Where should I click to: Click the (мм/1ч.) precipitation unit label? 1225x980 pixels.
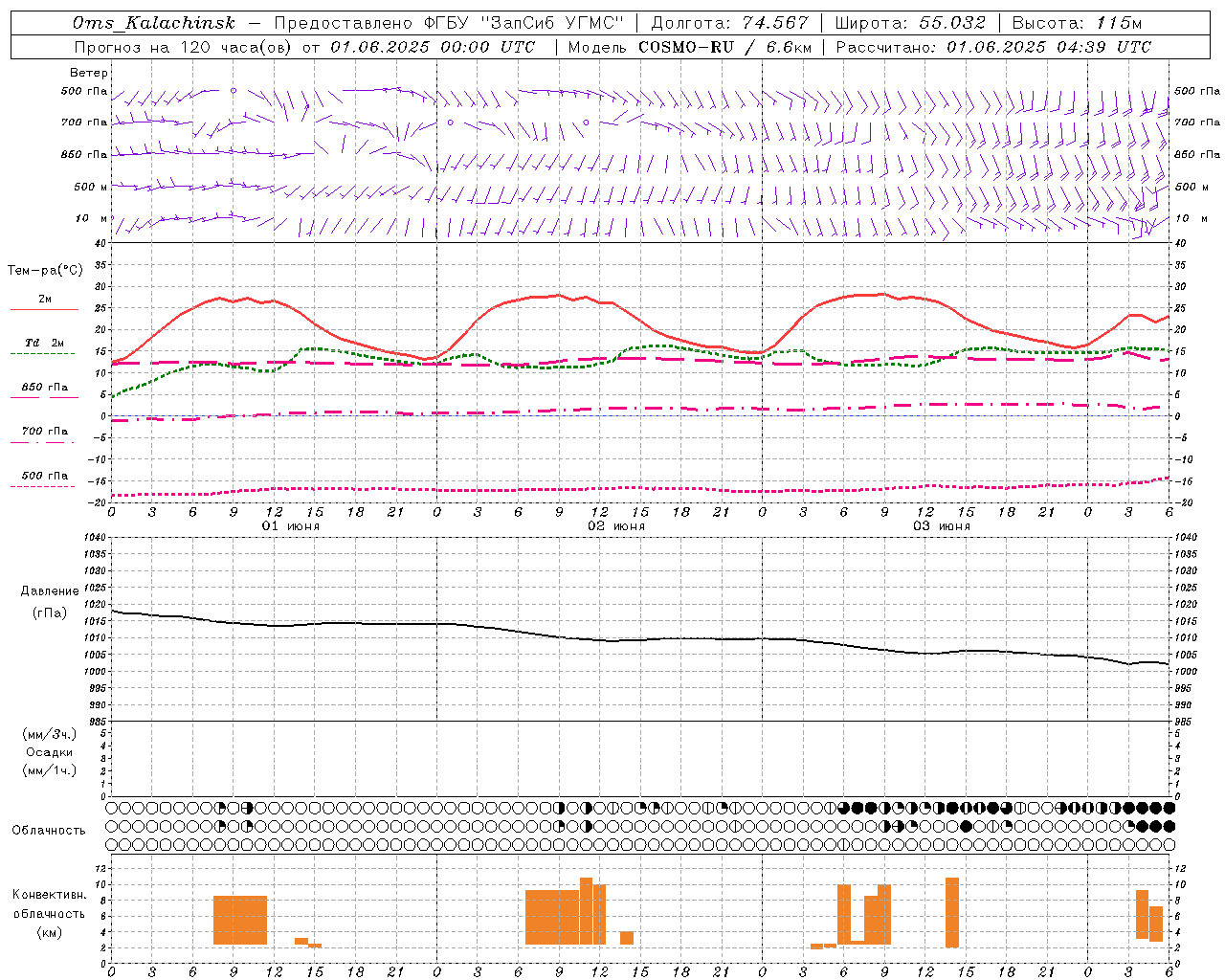pyautogui.click(x=50, y=770)
